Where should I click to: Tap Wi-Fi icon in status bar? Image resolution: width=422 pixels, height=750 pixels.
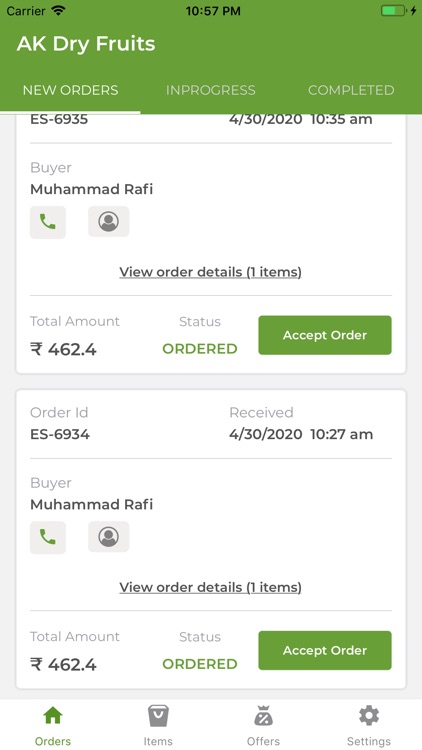[59, 11]
